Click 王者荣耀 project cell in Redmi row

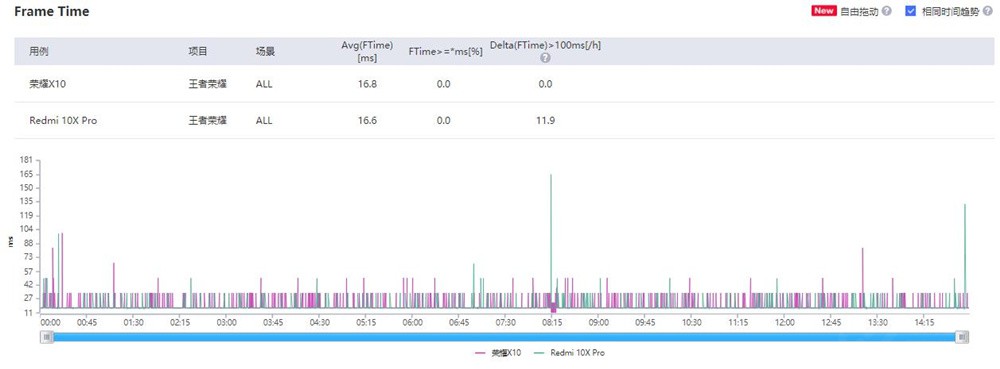click(x=207, y=120)
